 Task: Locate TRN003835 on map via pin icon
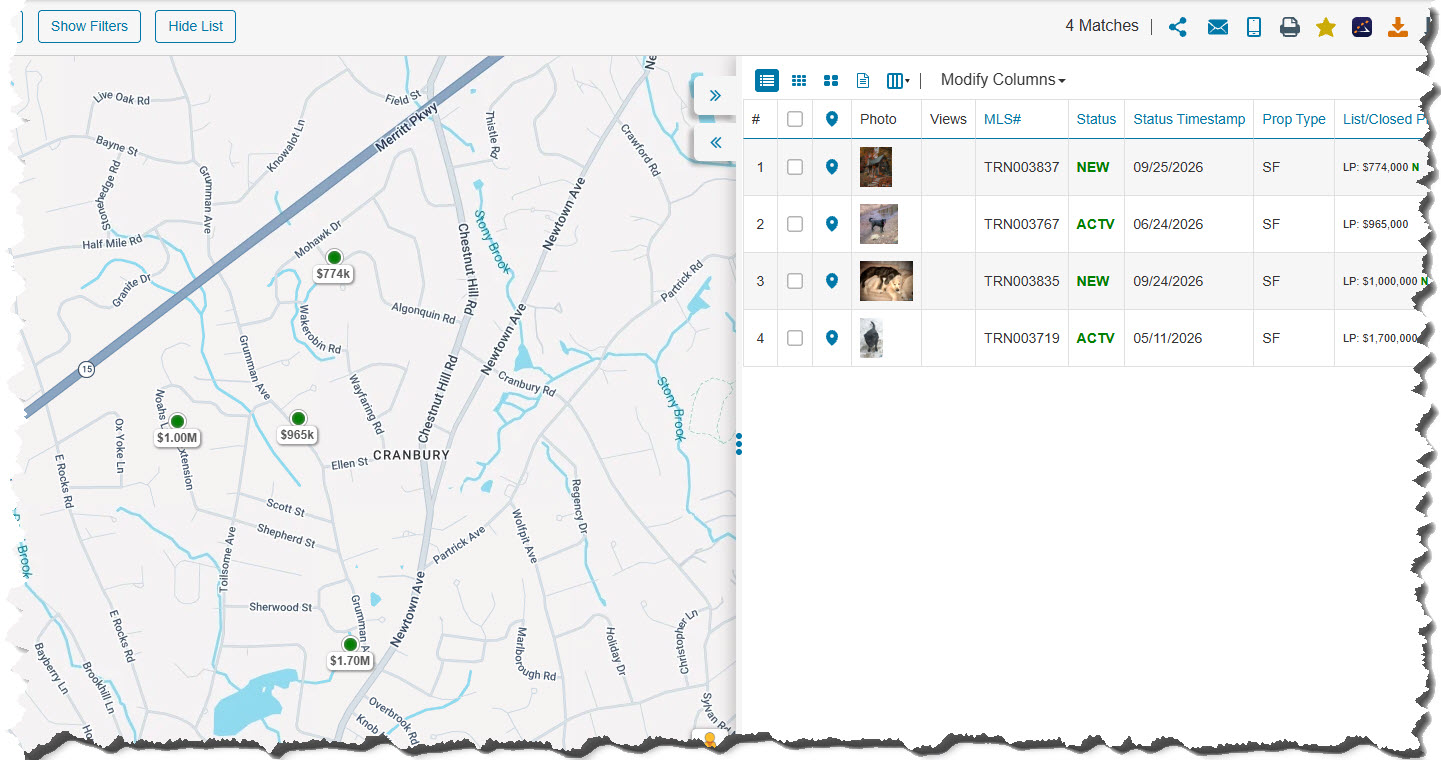point(832,281)
